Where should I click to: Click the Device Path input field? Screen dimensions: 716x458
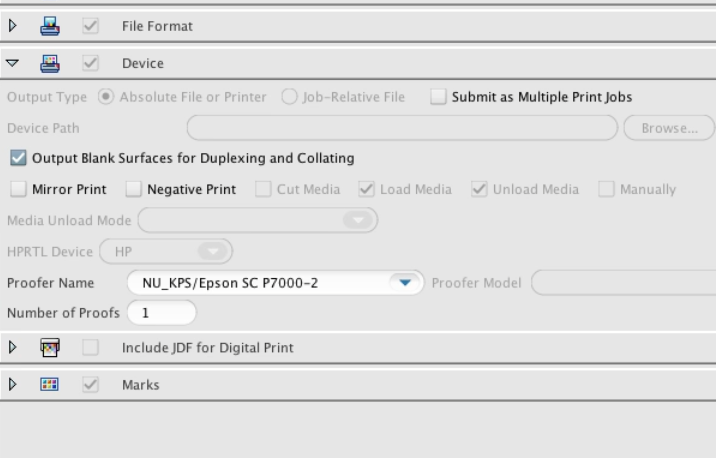coord(402,128)
